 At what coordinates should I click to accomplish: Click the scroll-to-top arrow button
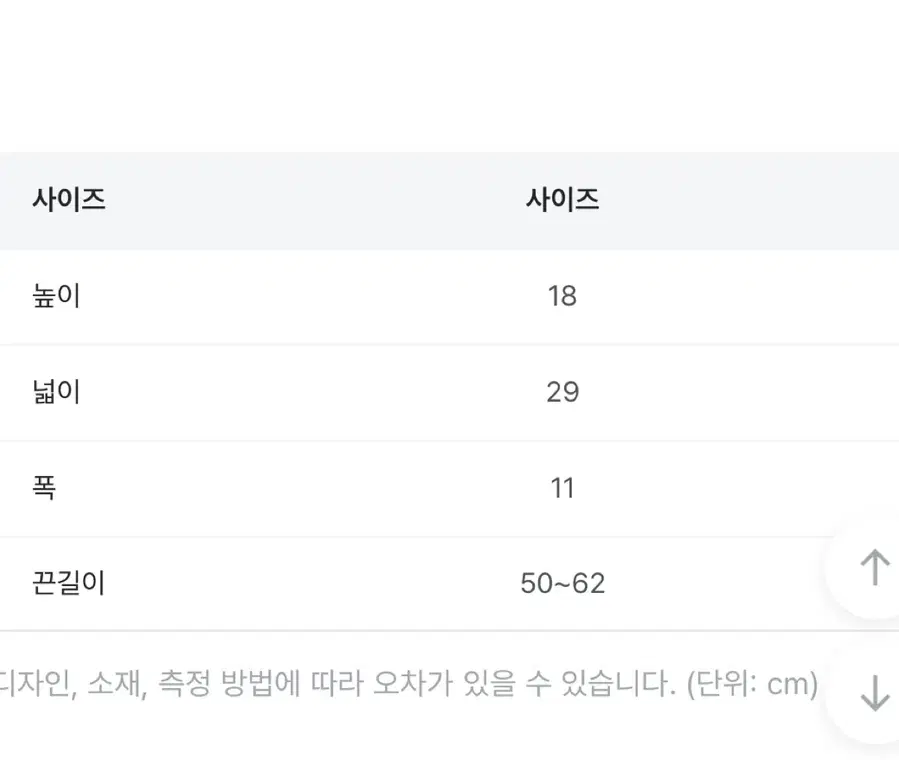click(x=874, y=567)
